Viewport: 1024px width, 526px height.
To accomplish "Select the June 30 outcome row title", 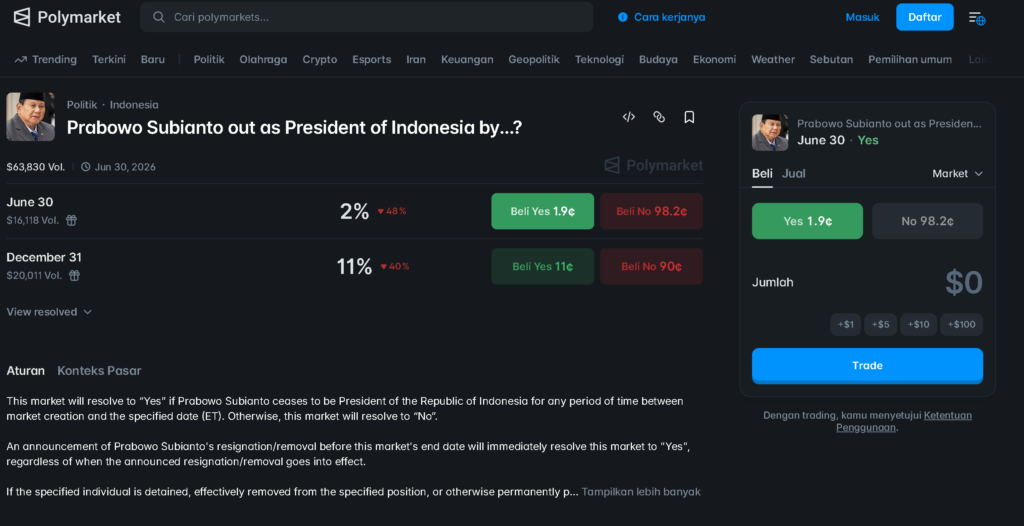I will [x=30, y=203].
